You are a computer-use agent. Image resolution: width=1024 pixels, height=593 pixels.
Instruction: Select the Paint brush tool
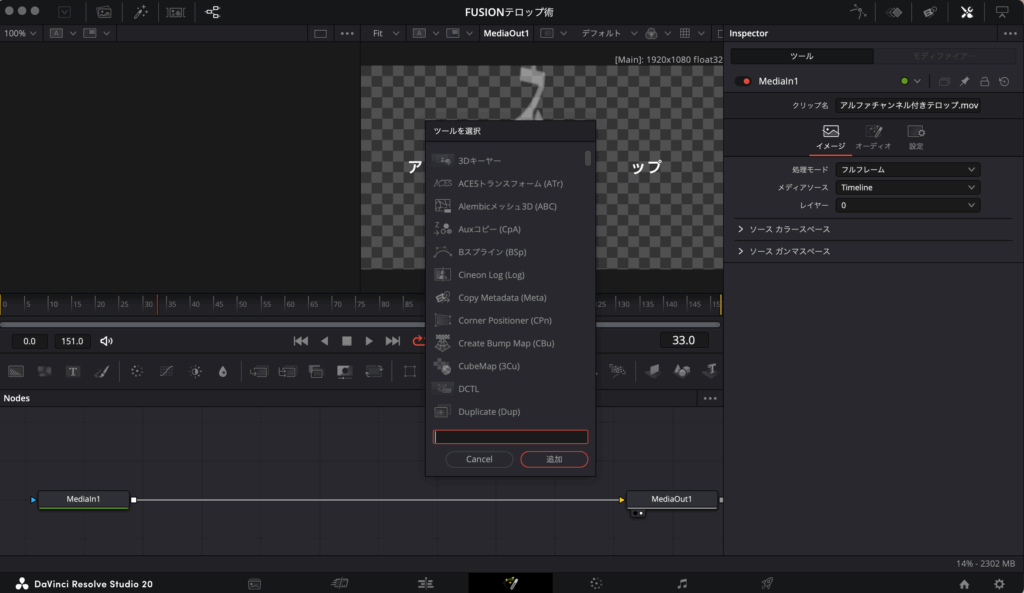pos(101,371)
